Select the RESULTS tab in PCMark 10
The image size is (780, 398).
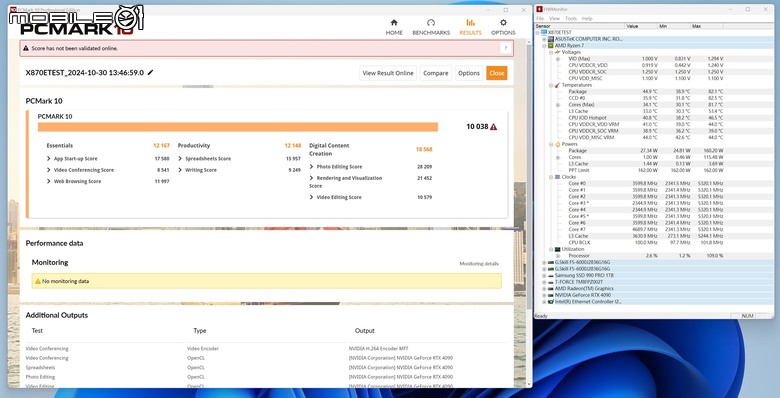click(x=470, y=27)
